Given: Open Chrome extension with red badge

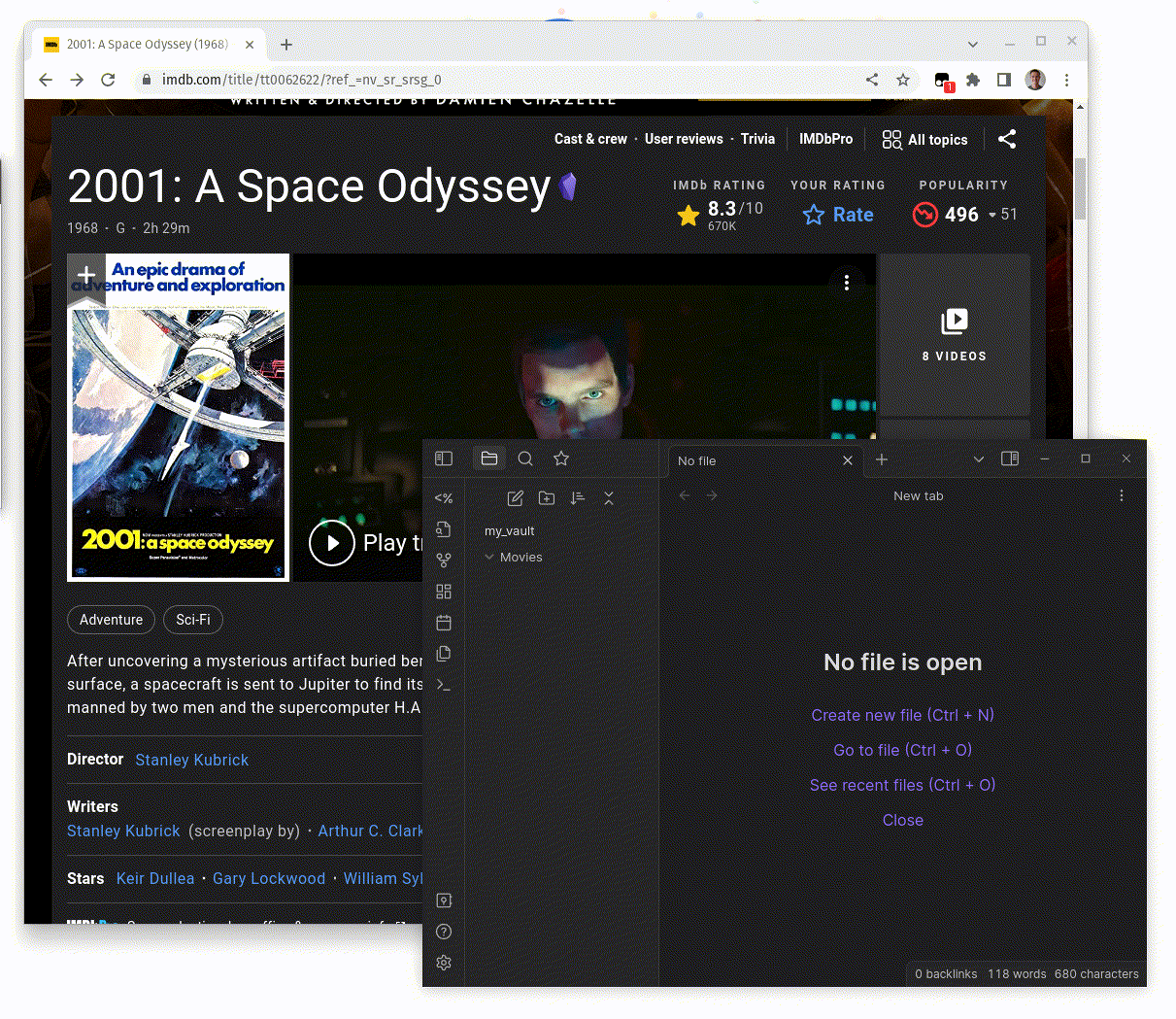Looking at the screenshot, I should [943, 81].
